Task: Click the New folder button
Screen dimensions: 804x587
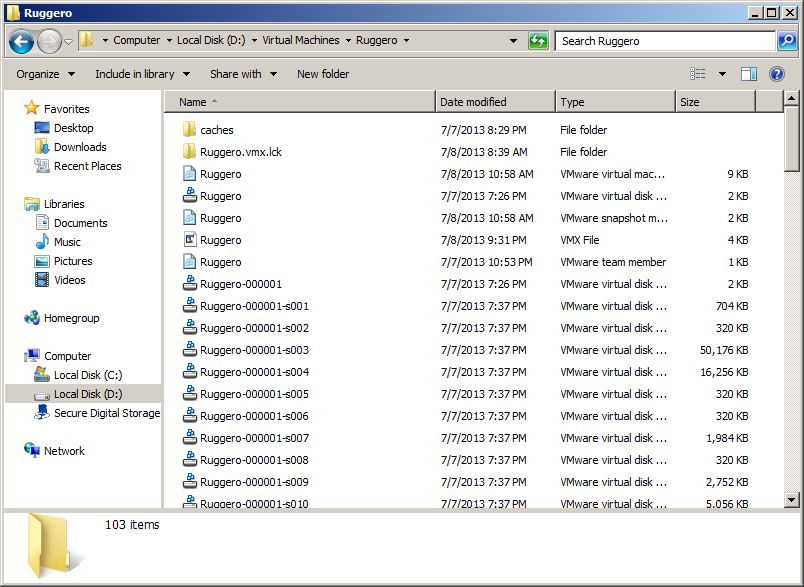Action: coord(323,74)
